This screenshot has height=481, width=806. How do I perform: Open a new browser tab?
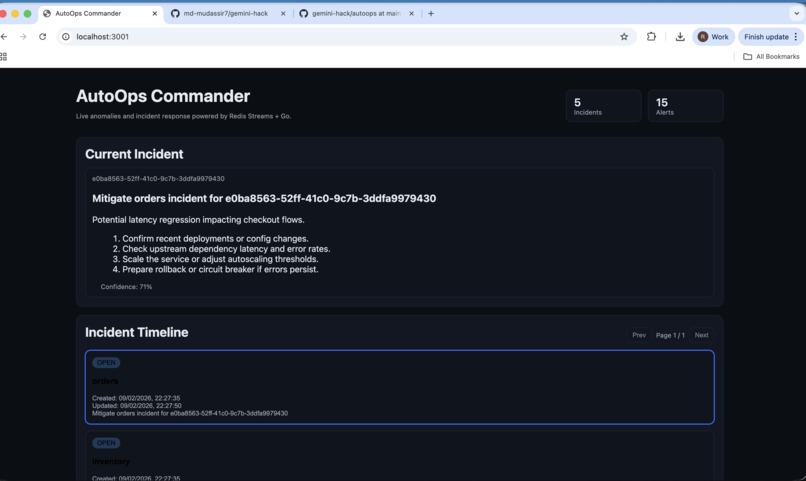(x=431, y=13)
